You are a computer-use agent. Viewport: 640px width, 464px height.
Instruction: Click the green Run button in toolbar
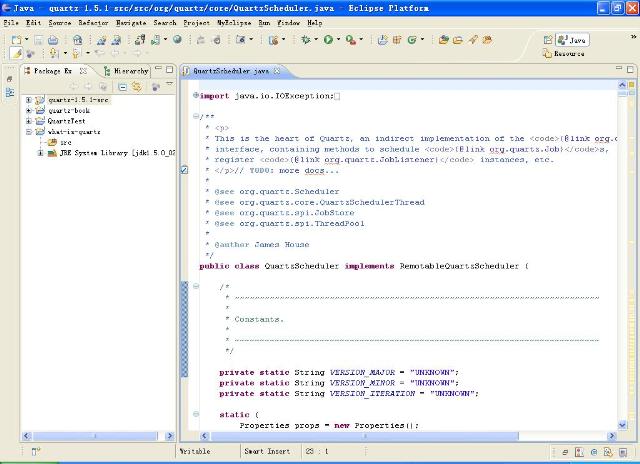coord(327,40)
